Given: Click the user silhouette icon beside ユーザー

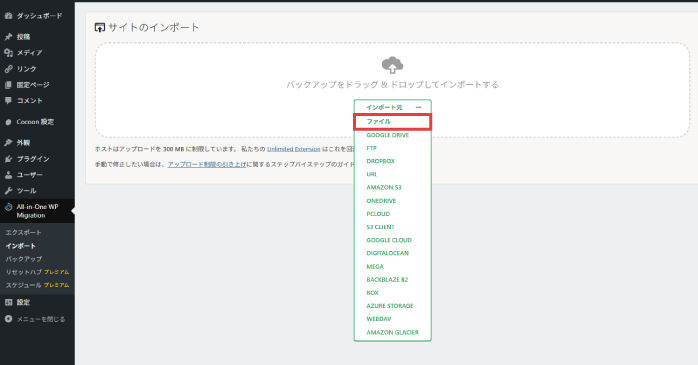Looking at the screenshot, I should point(8,175).
